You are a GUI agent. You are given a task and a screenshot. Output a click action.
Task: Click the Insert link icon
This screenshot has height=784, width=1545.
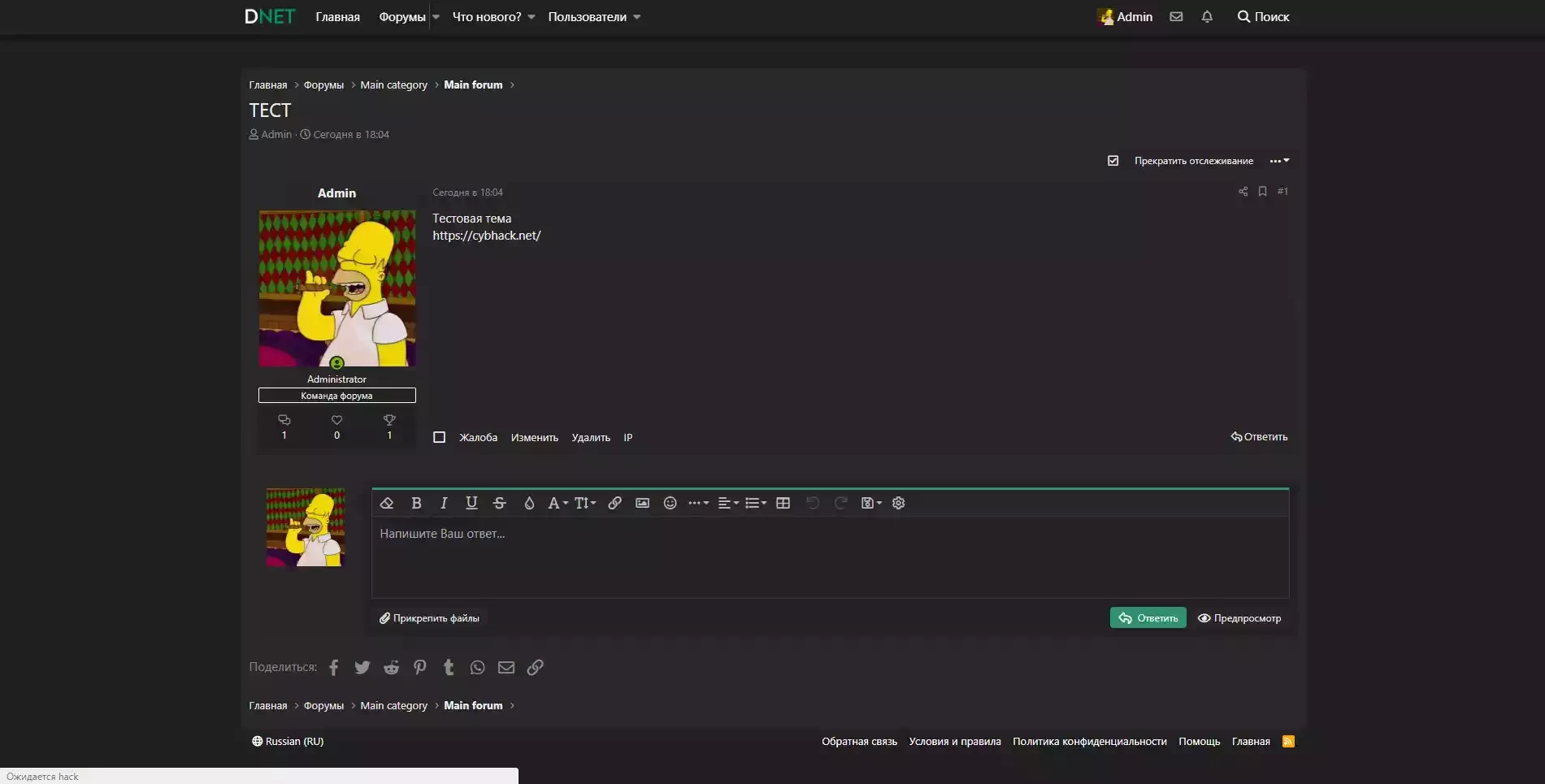pos(614,503)
